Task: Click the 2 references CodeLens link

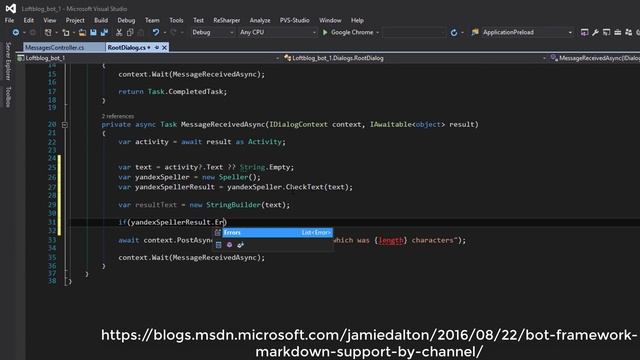Action: 118,116
